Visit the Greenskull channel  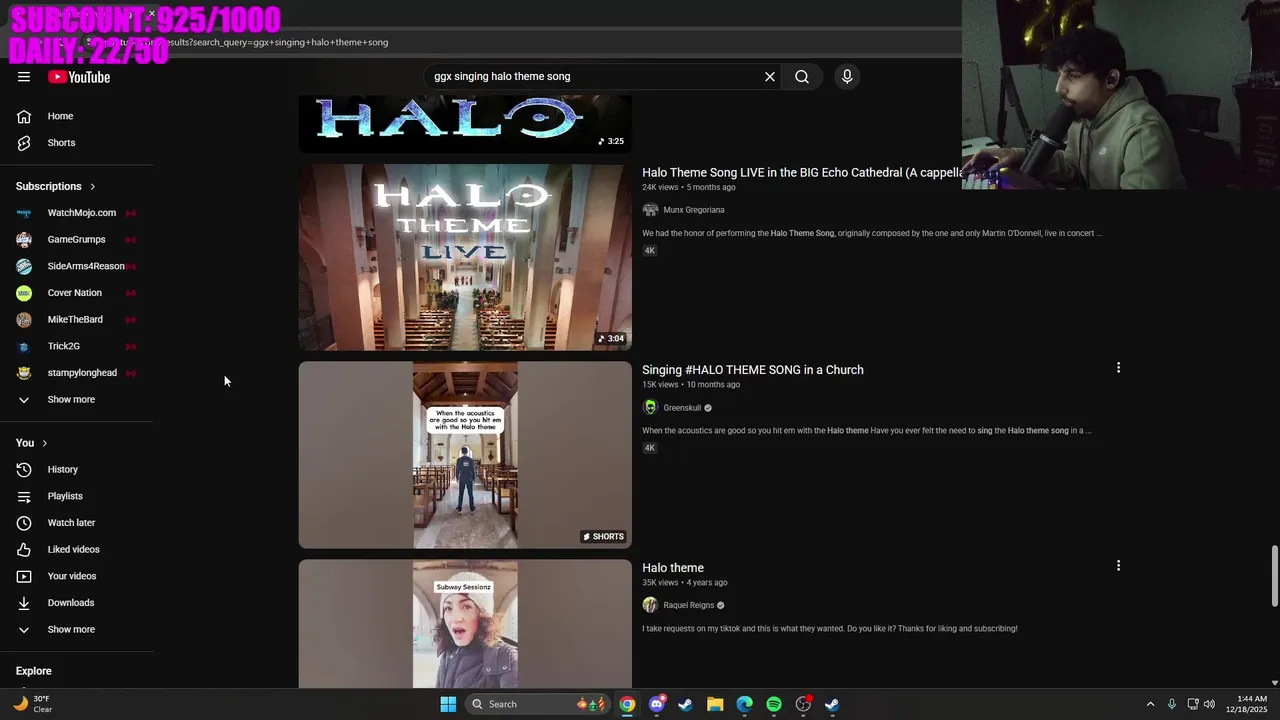point(682,408)
